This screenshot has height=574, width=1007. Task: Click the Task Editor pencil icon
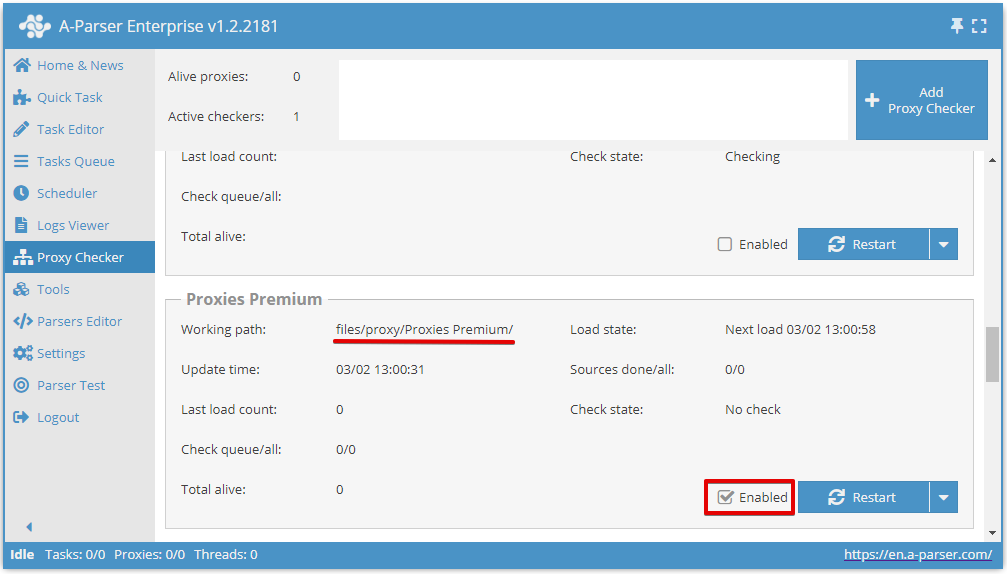click(x=21, y=129)
